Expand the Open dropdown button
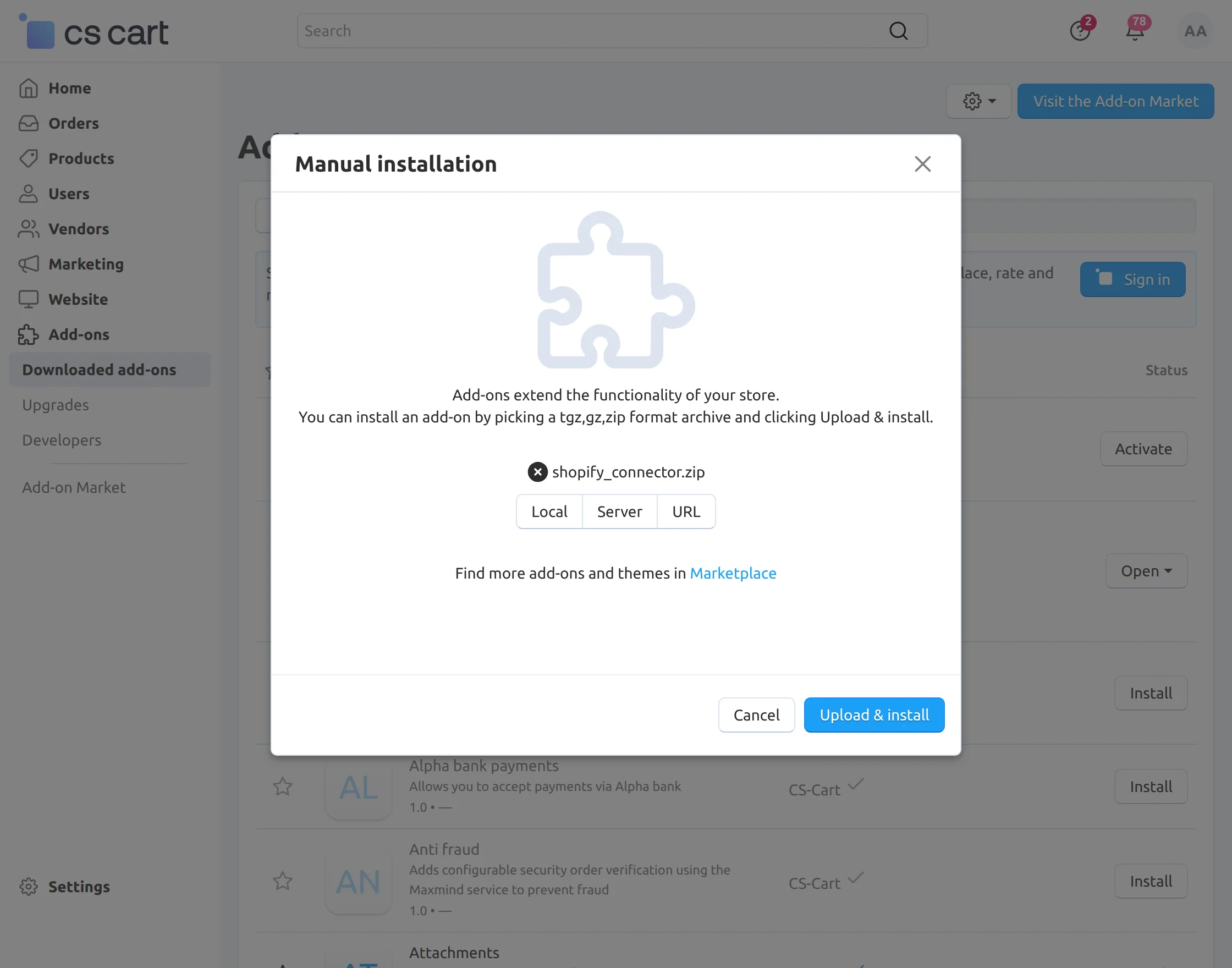The height and width of the screenshot is (968, 1232). click(x=1146, y=571)
